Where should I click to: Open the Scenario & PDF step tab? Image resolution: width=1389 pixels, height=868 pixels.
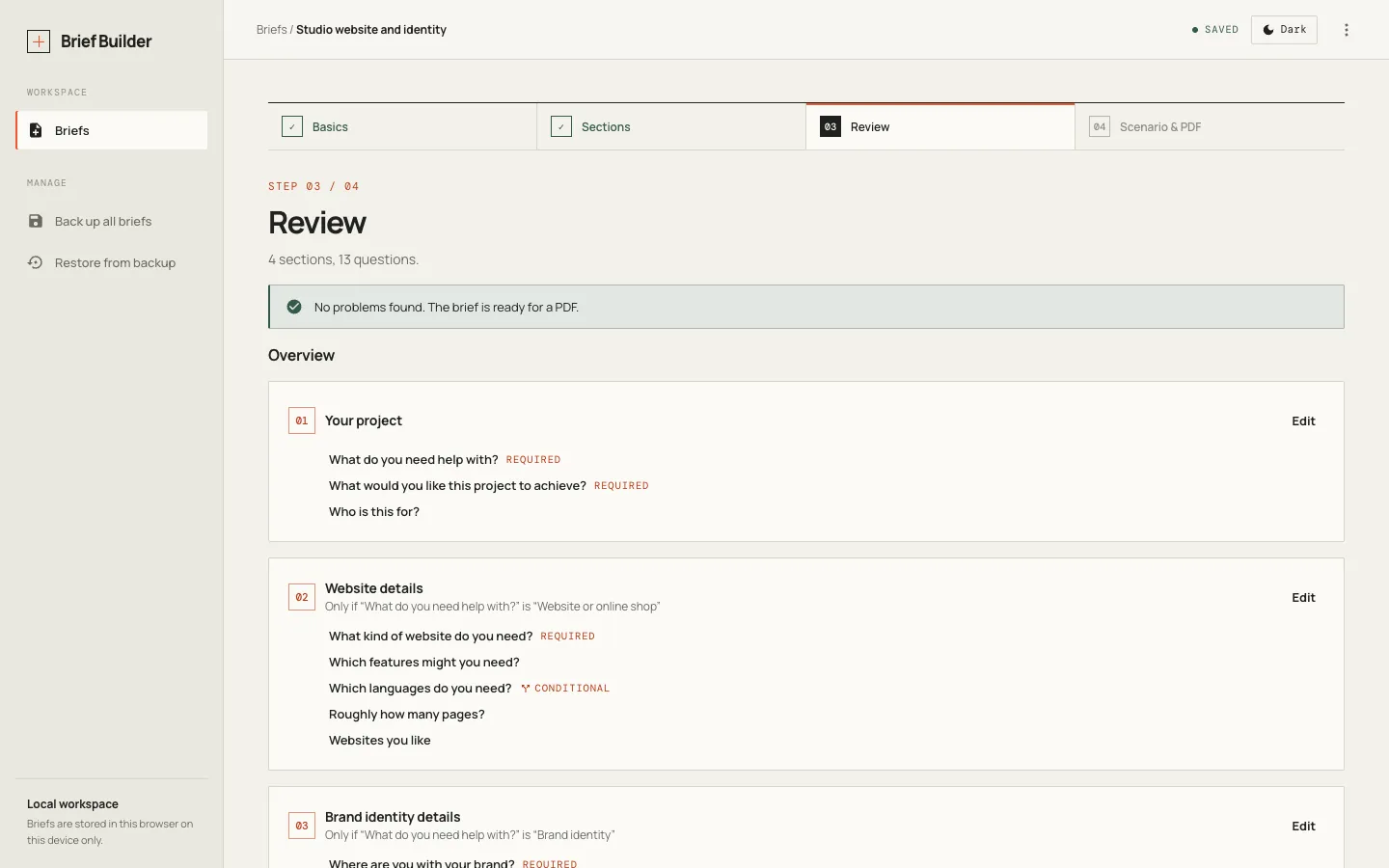point(1210,126)
